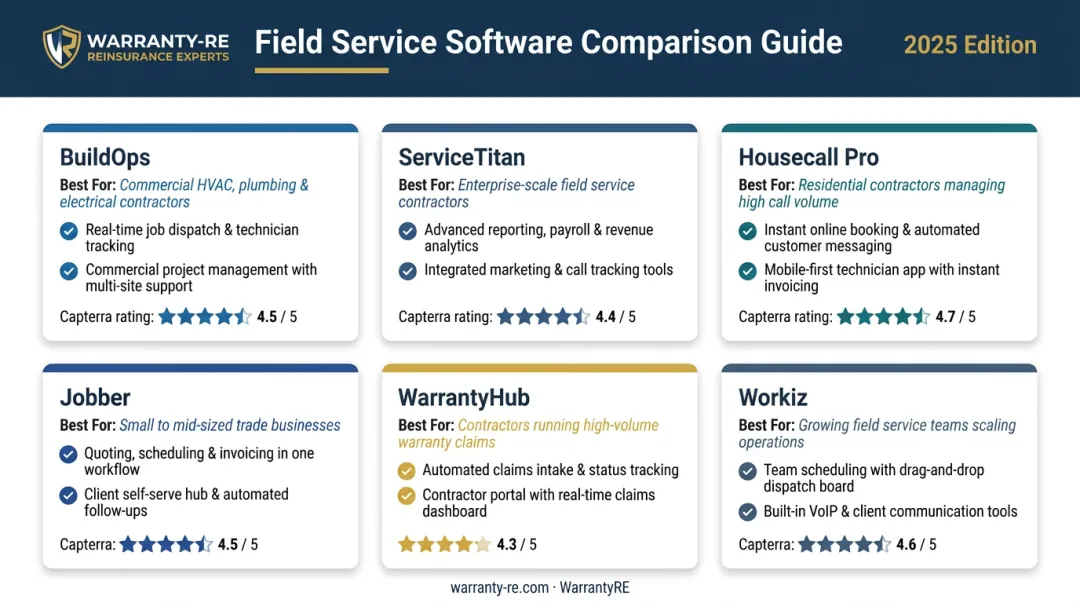
Task: Open the warranty-re.com footer link
Action: (499, 588)
